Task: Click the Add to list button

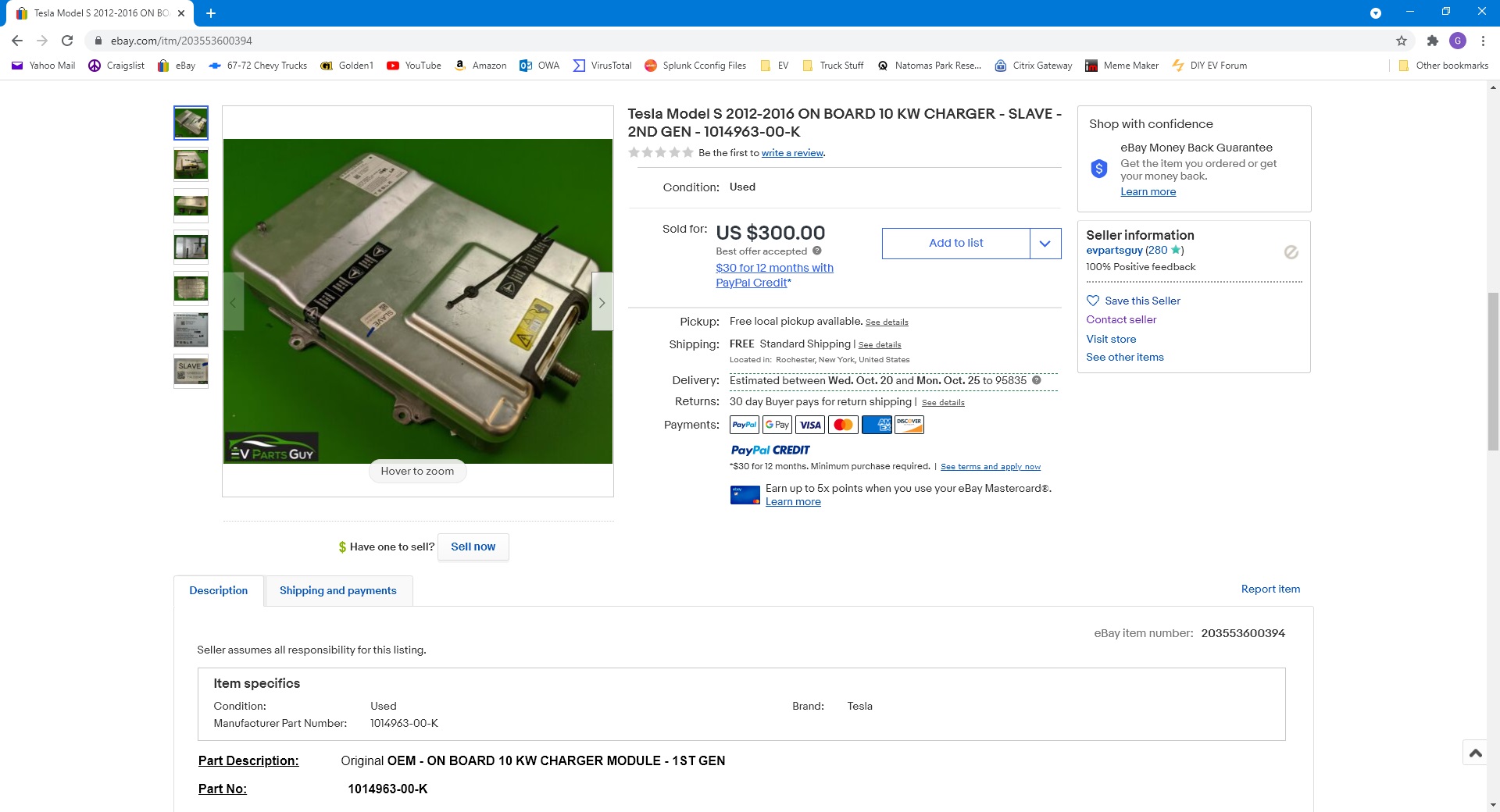Action: point(955,244)
